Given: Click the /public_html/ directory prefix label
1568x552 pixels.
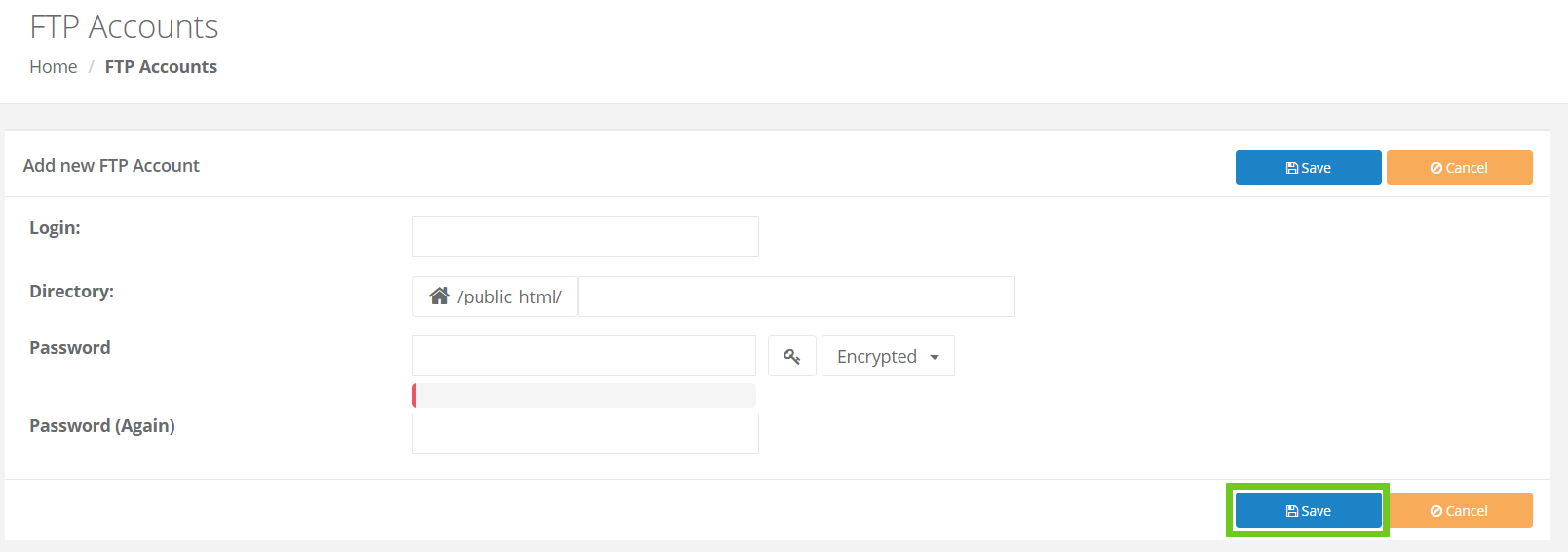Looking at the screenshot, I should (x=510, y=297).
